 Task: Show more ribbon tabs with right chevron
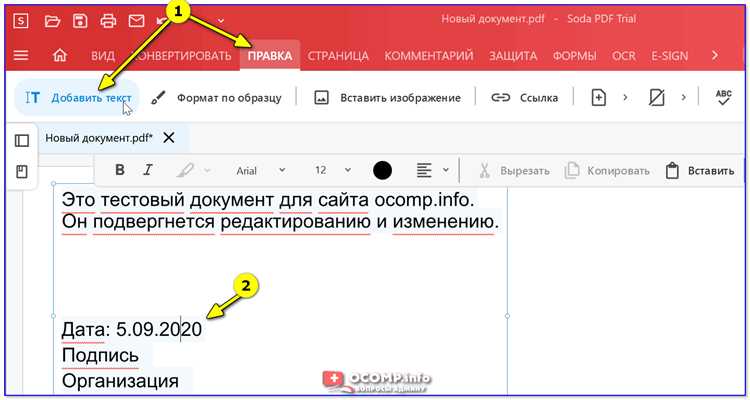pos(715,56)
